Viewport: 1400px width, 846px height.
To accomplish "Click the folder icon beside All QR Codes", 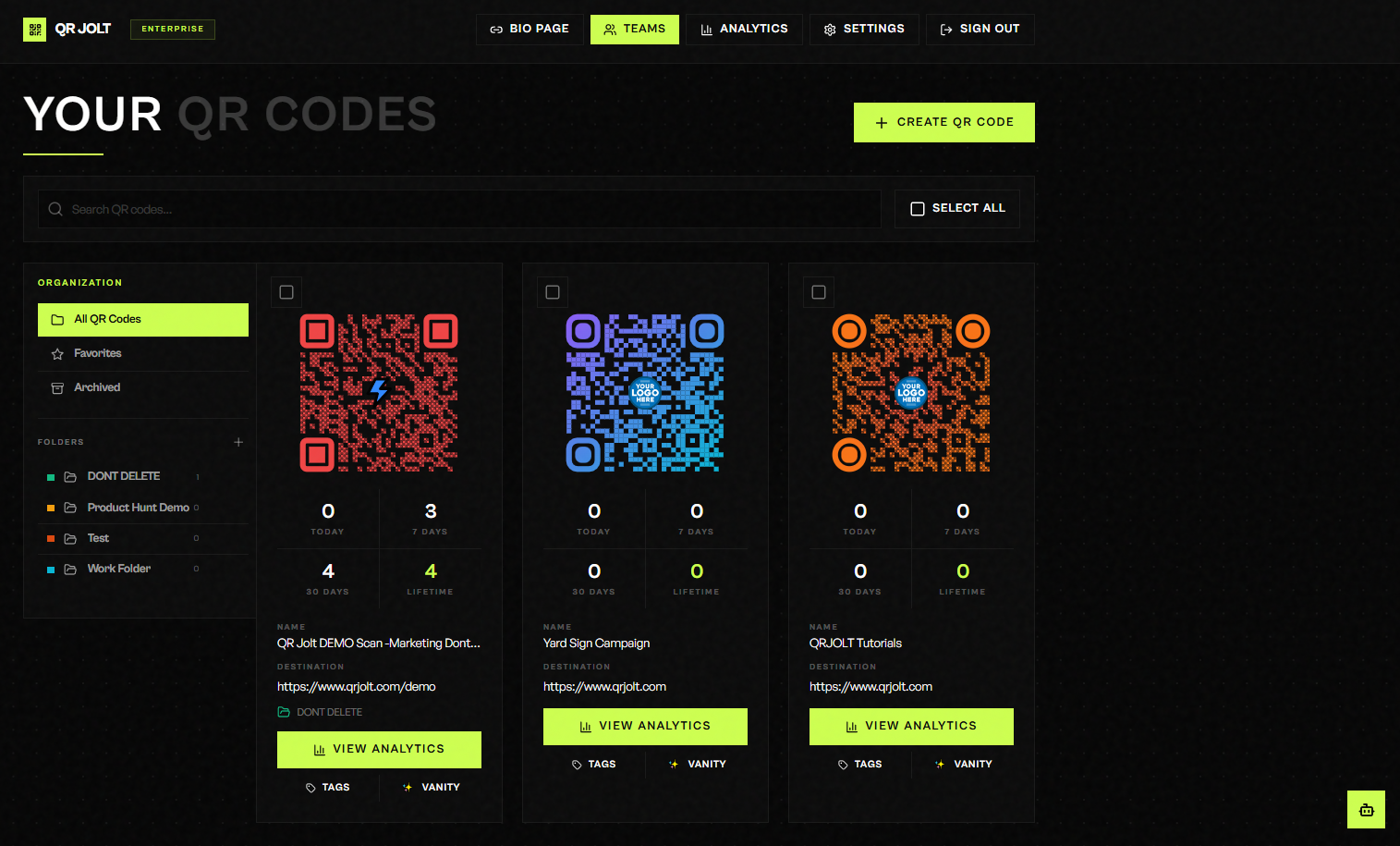I will tap(57, 320).
